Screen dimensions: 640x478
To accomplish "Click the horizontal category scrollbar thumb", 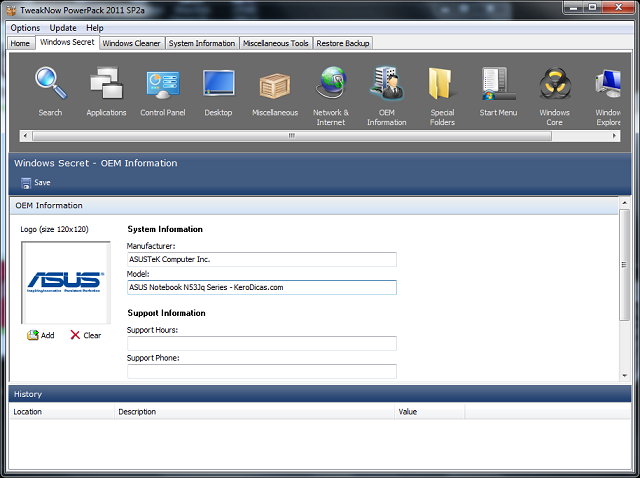I will 292,136.
